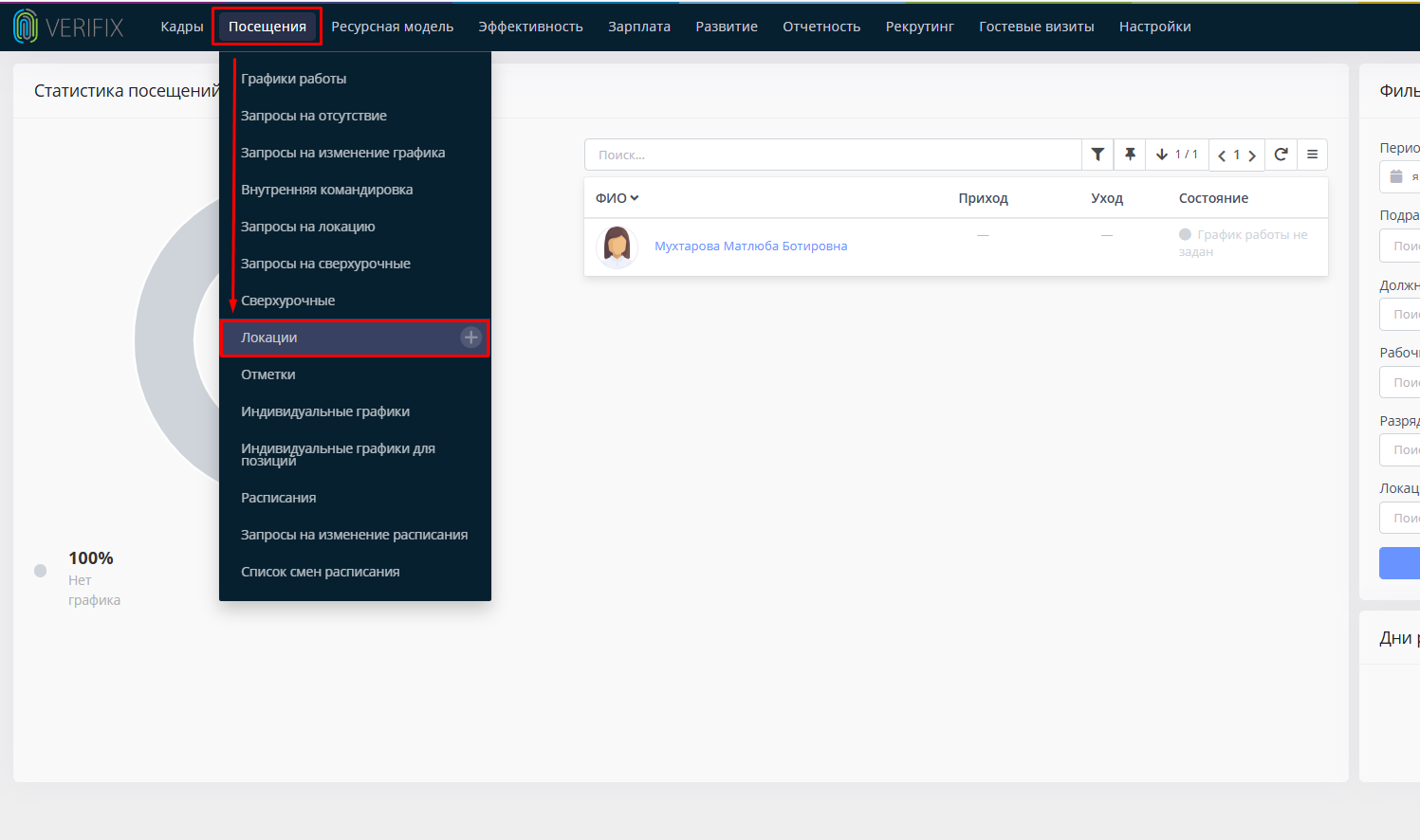1420x840 pixels.
Task: Click the Состояние column header
Action: (1213, 198)
